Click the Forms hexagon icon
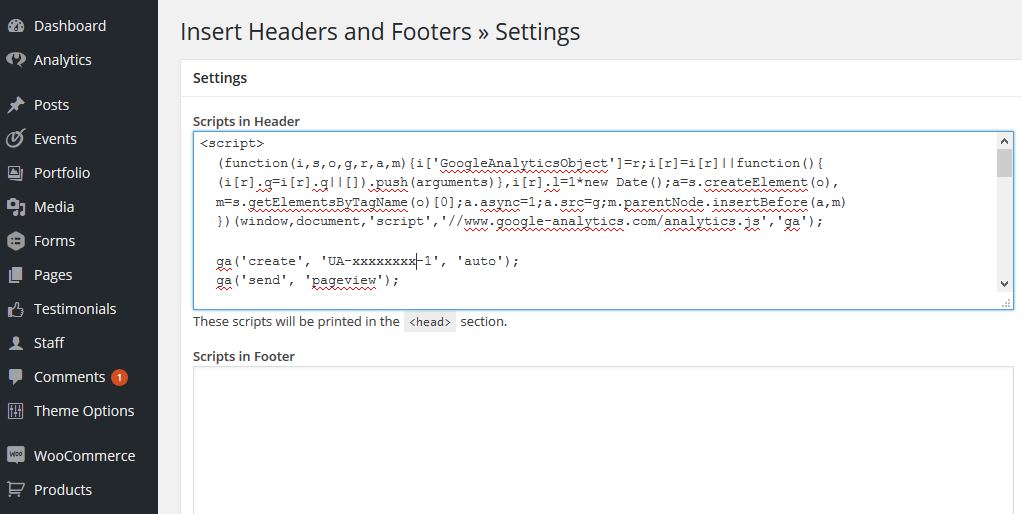The width and height of the screenshot is (1022, 514). pyautogui.click(x=16, y=241)
